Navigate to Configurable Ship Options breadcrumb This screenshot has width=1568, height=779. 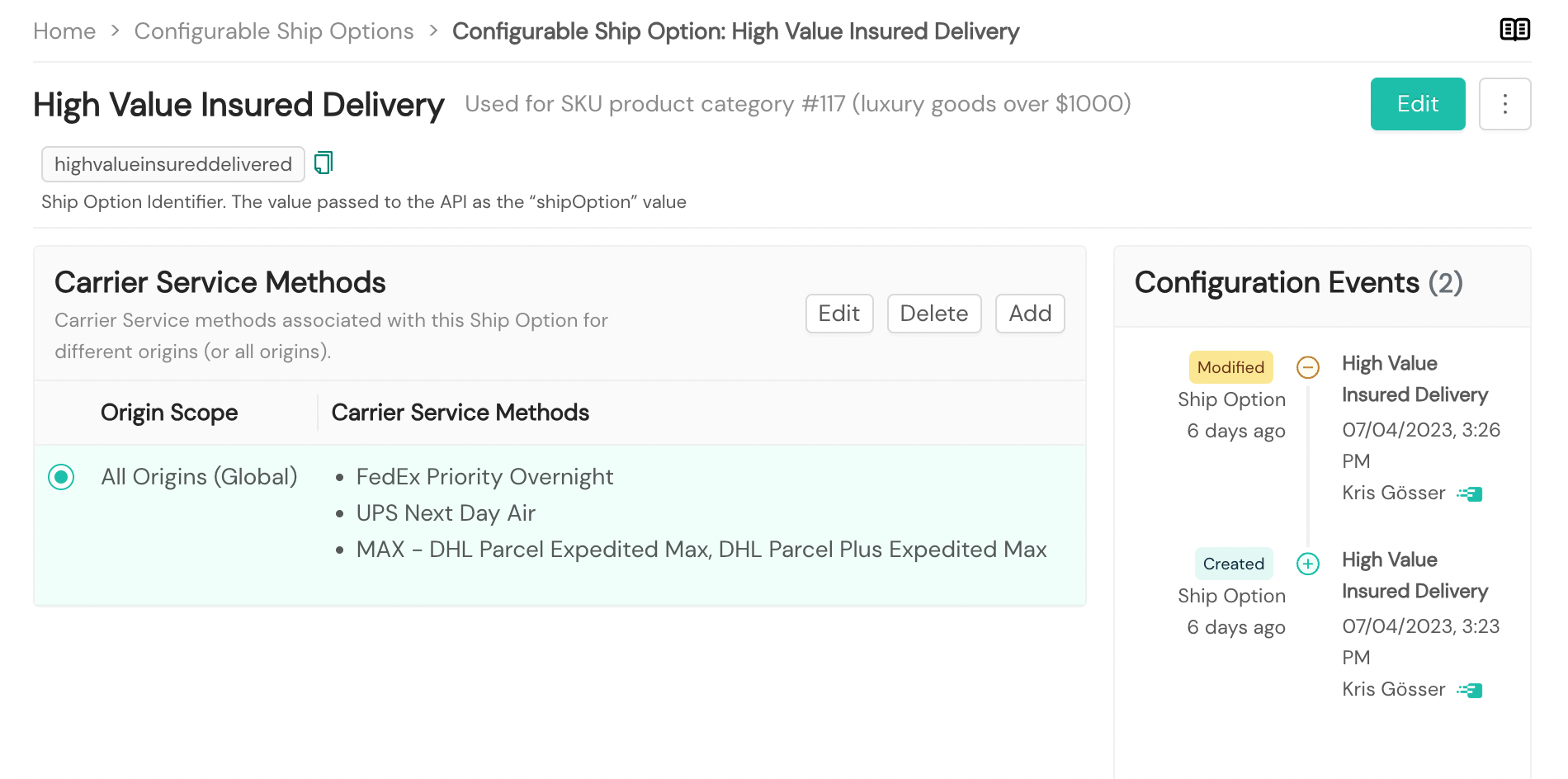click(274, 31)
